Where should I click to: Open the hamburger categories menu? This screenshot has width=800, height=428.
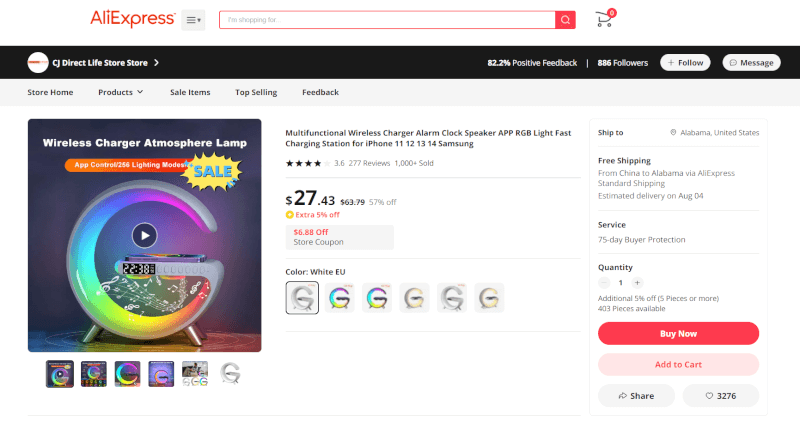[x=193, y=20]
